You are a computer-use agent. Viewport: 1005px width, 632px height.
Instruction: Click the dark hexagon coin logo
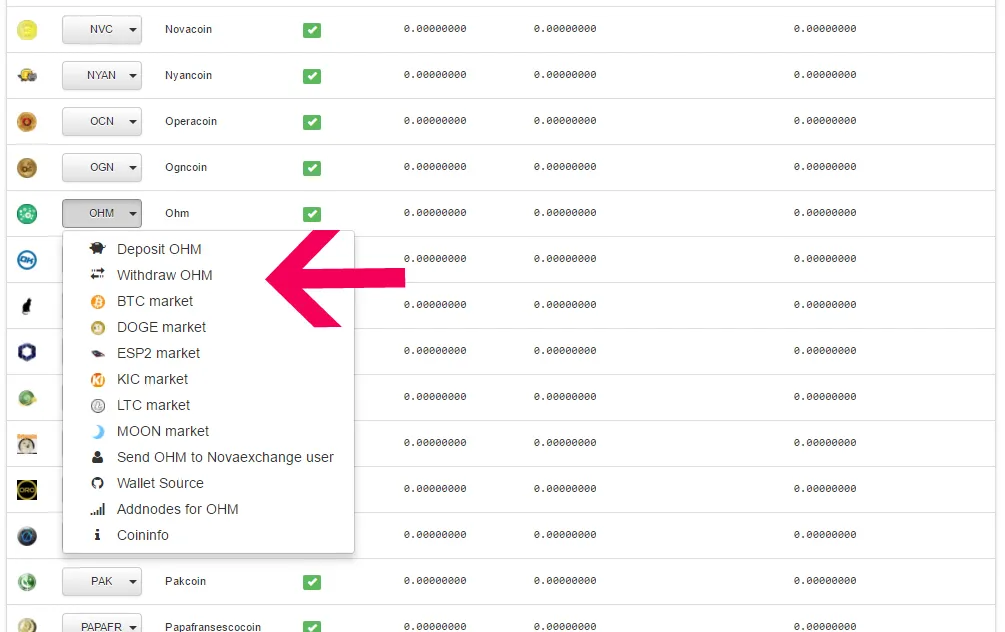[27, 352]
